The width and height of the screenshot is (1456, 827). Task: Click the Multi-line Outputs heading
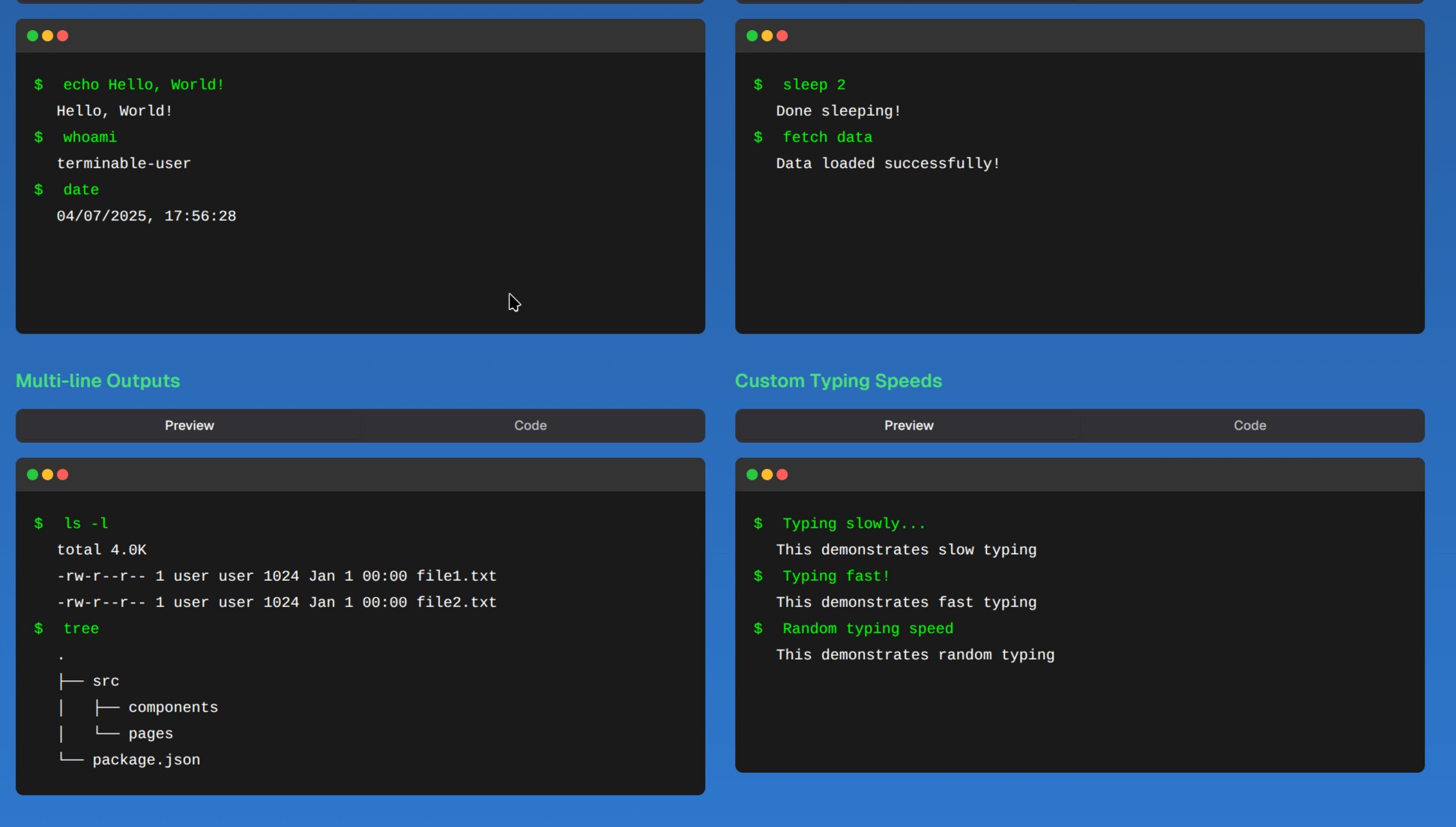pyautogui.click(x=98, y=381)
